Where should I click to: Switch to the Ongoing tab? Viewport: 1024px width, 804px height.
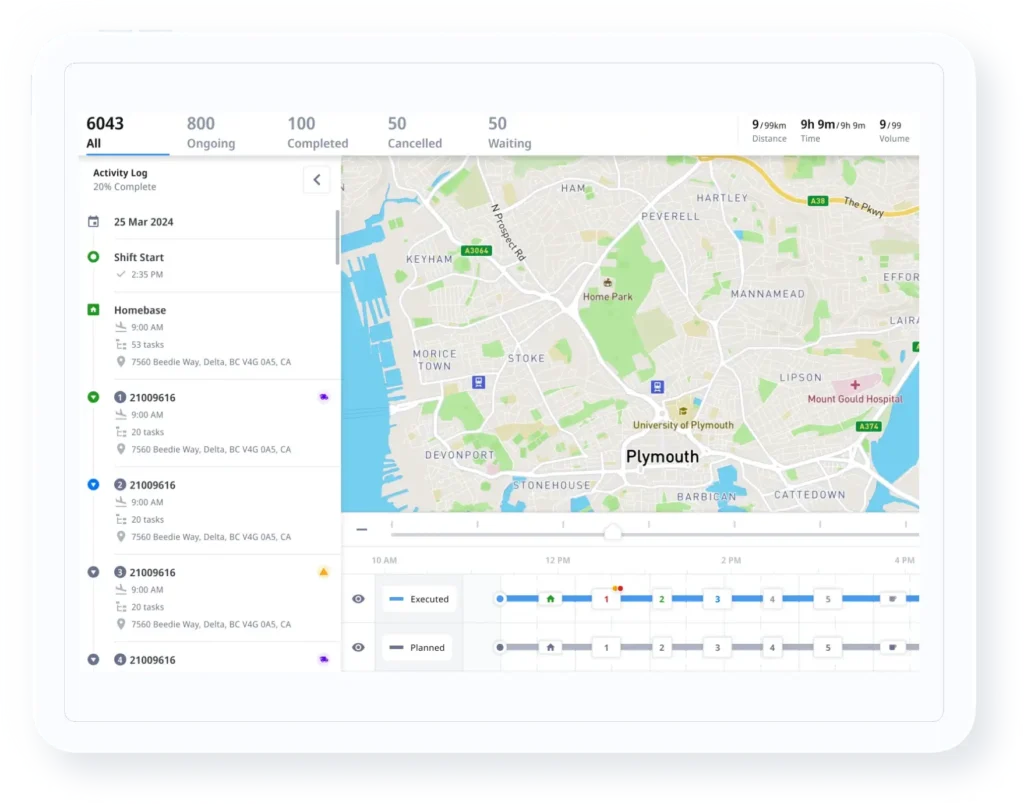coord(210,133)
